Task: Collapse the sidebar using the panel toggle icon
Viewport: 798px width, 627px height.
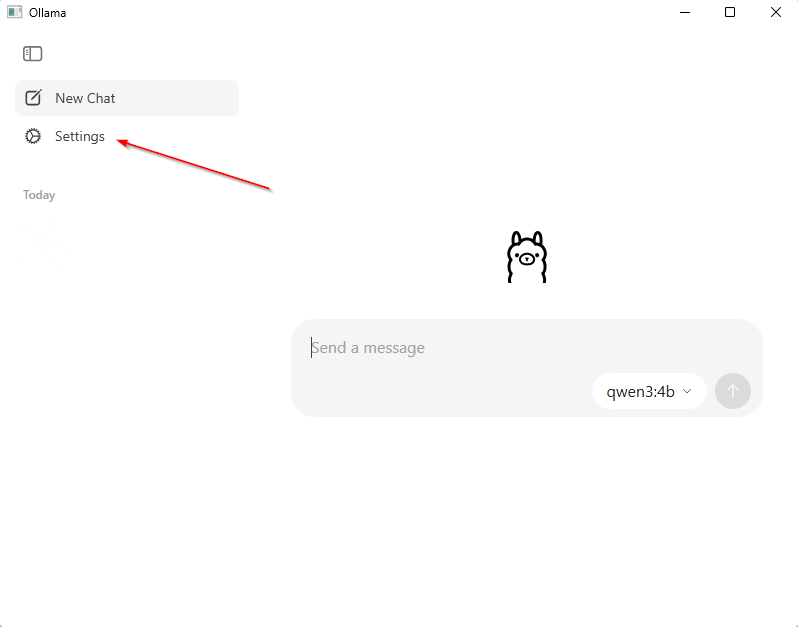Action: pyautogui.click(x=33, y=53)
